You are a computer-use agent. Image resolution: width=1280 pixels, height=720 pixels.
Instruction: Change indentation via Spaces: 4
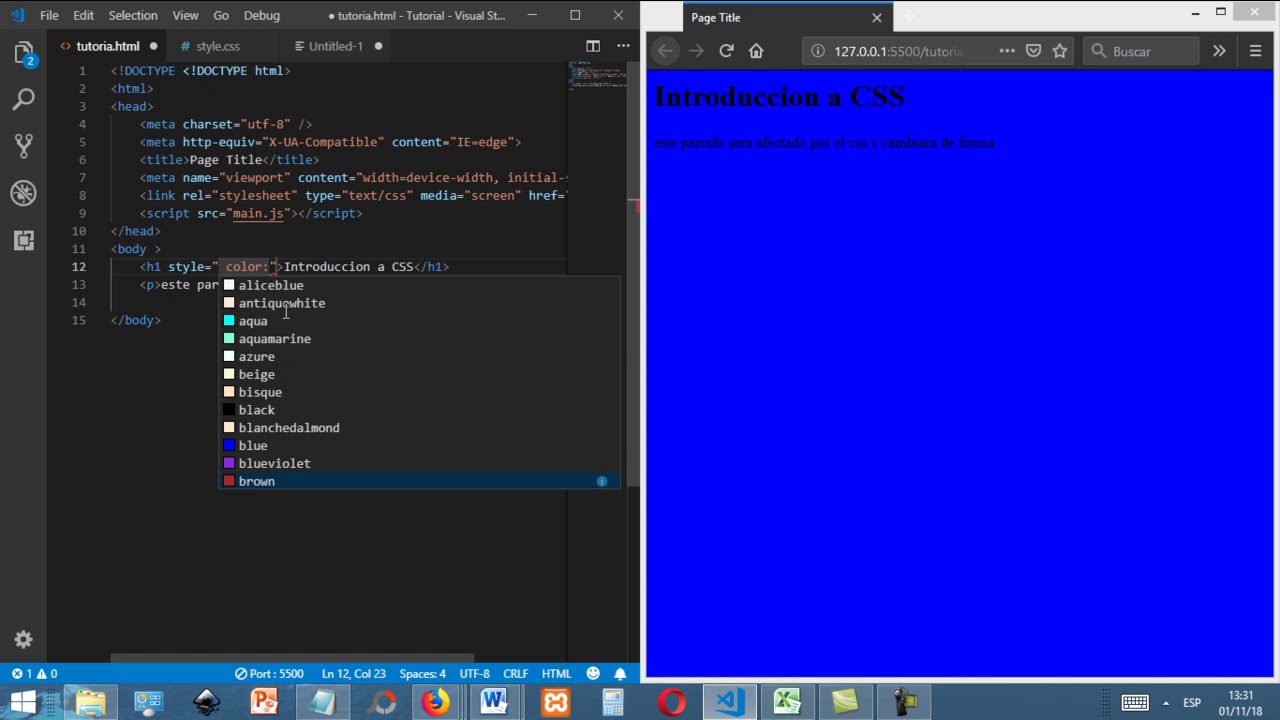click(423, 674)
